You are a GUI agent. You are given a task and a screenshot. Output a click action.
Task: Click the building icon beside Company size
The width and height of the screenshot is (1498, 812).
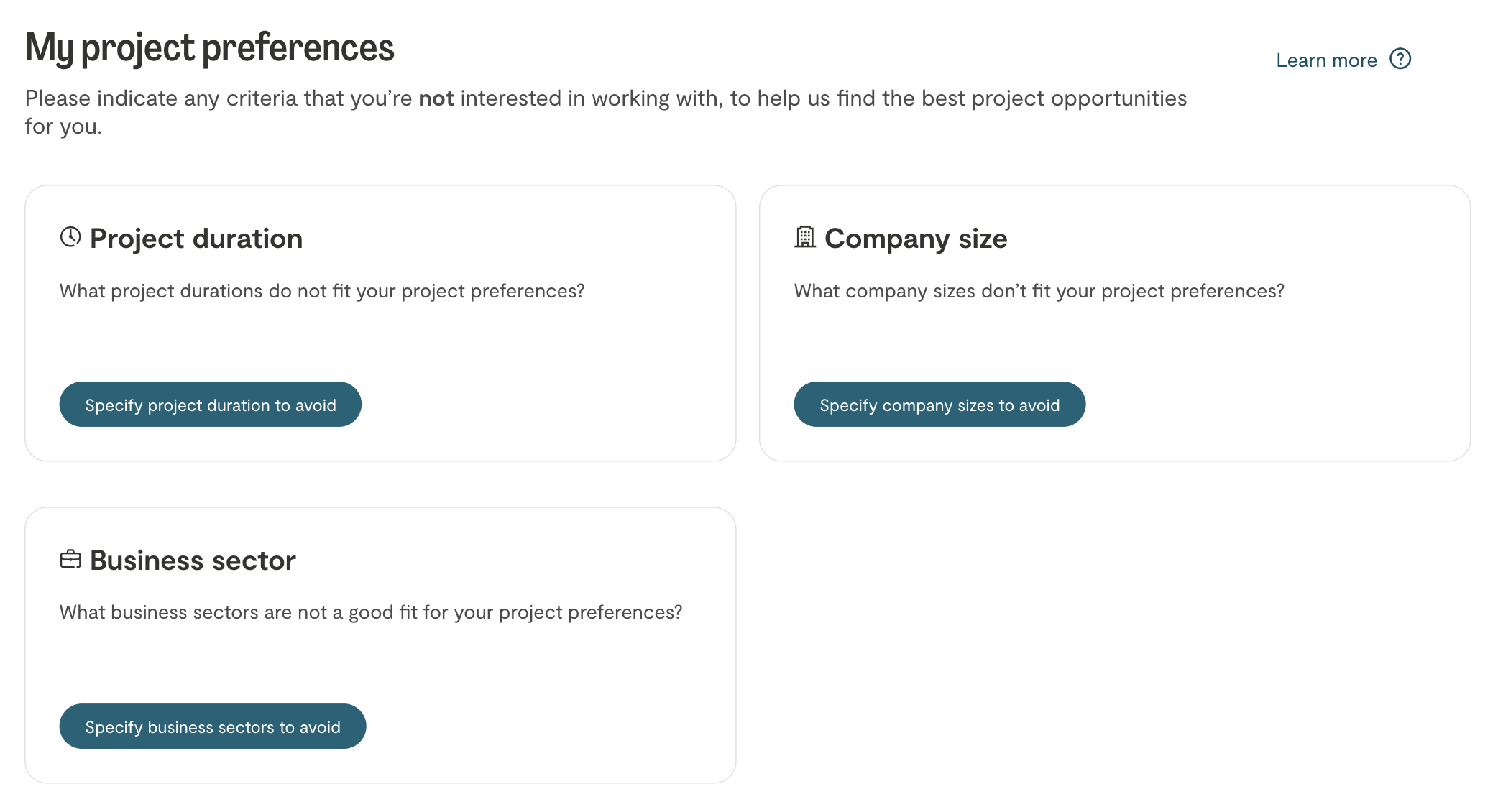pos(805,236)
